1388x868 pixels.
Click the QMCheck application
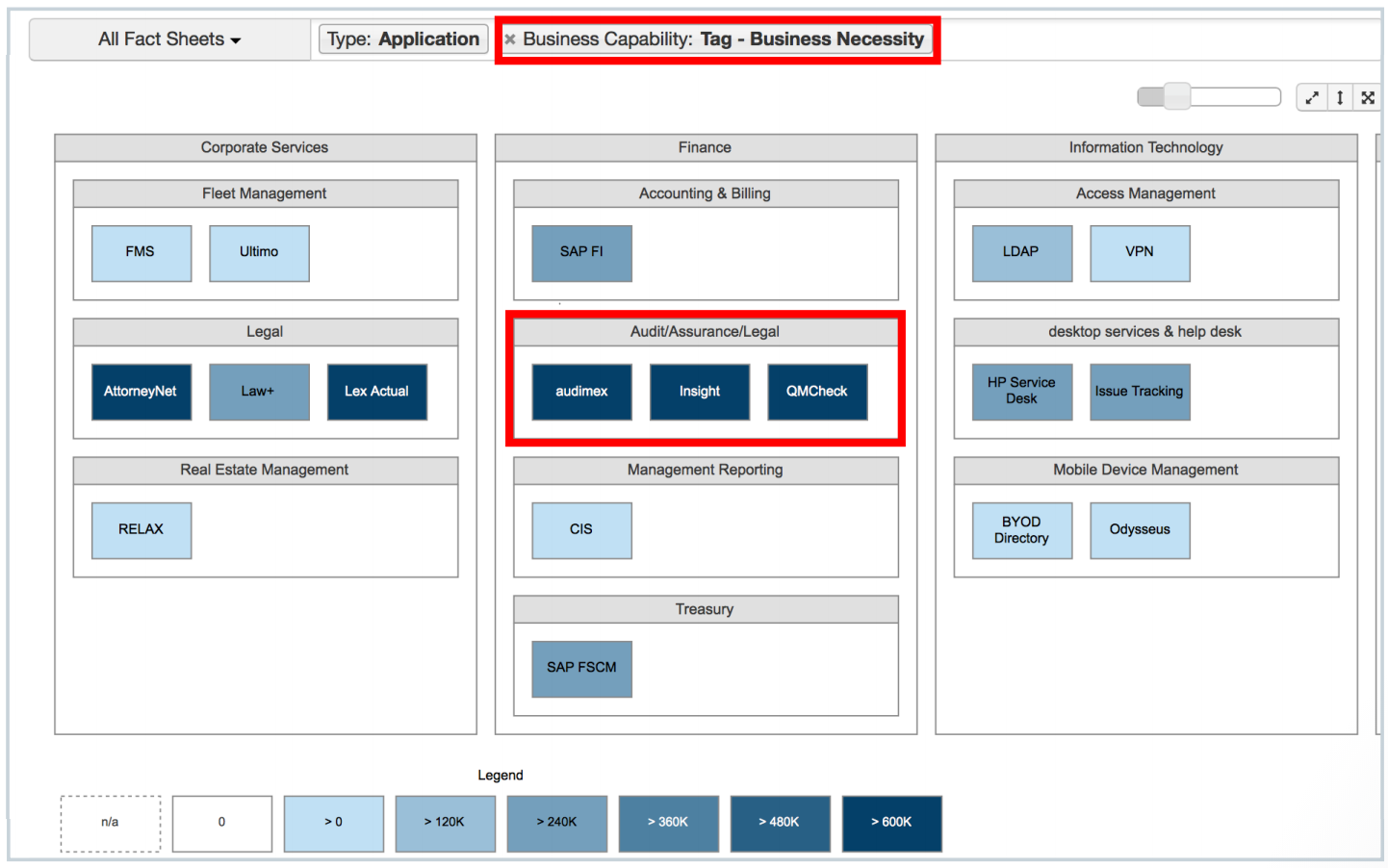coord(817,392)
